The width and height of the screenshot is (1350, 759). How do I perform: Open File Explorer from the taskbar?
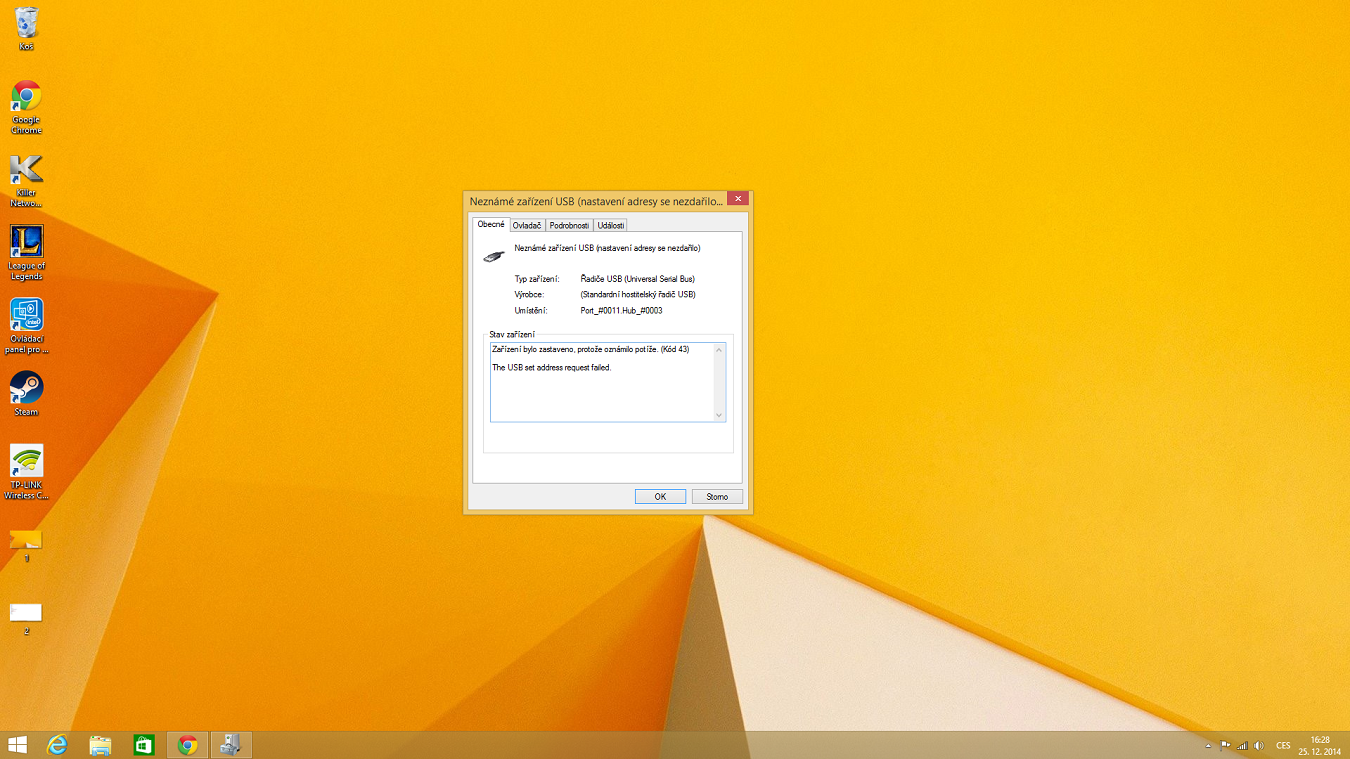(x=100, y=745)
